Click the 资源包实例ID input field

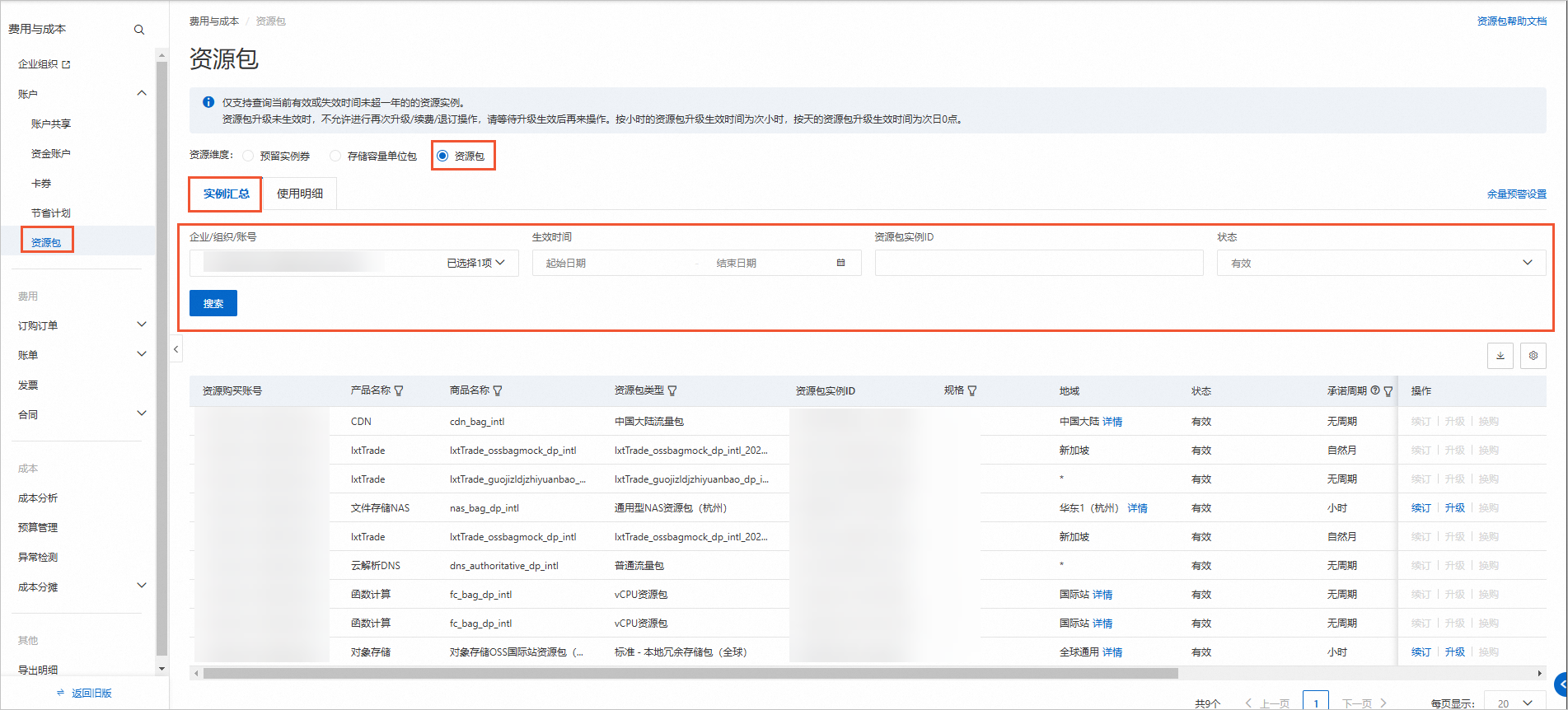tap(1039, 263)
